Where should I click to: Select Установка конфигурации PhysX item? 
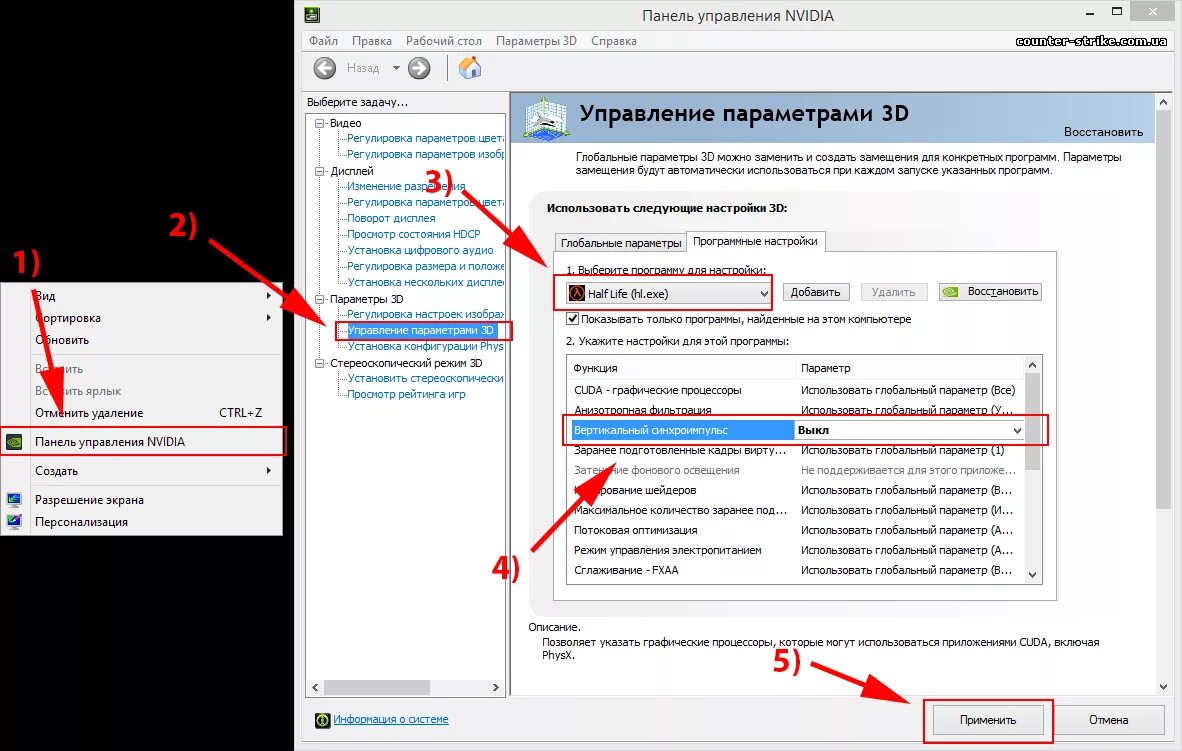click(x=425, y=346)
